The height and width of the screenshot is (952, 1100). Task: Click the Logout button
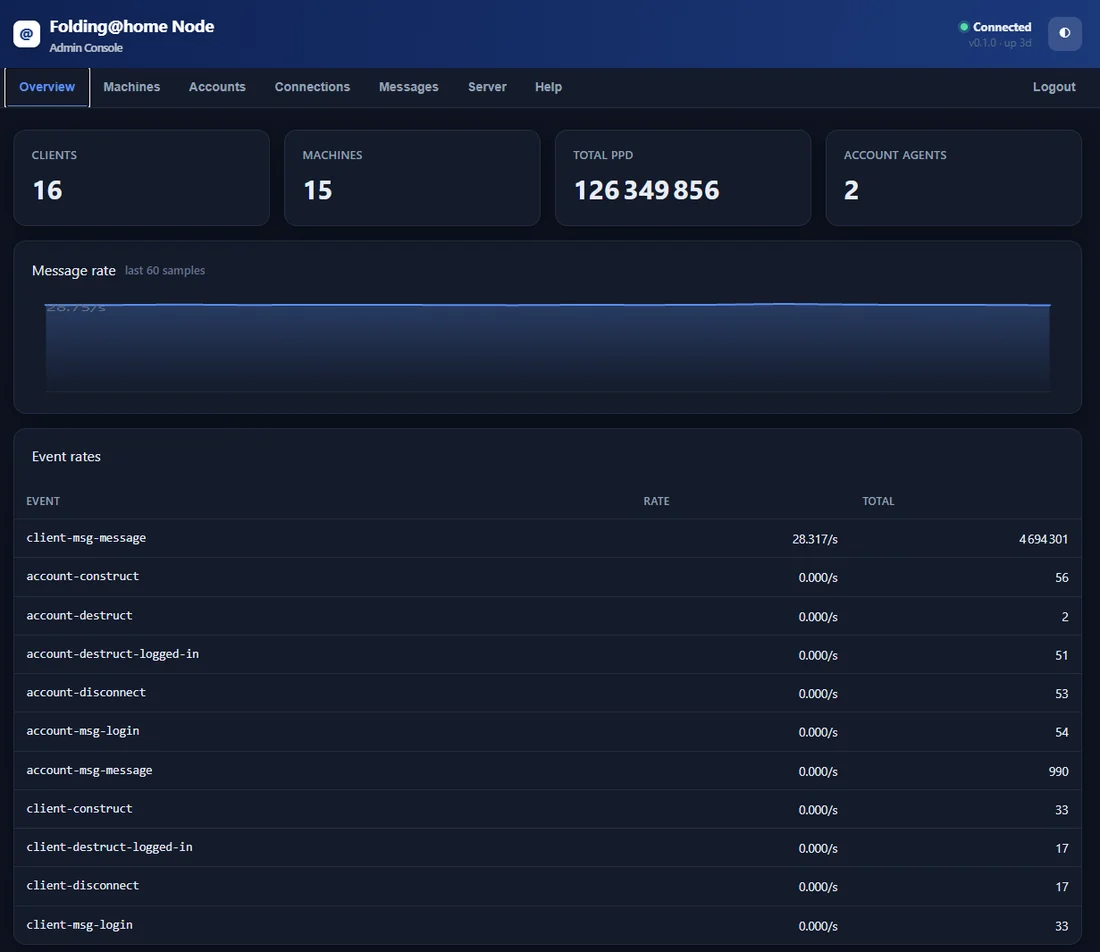(x=1054, y=87)
